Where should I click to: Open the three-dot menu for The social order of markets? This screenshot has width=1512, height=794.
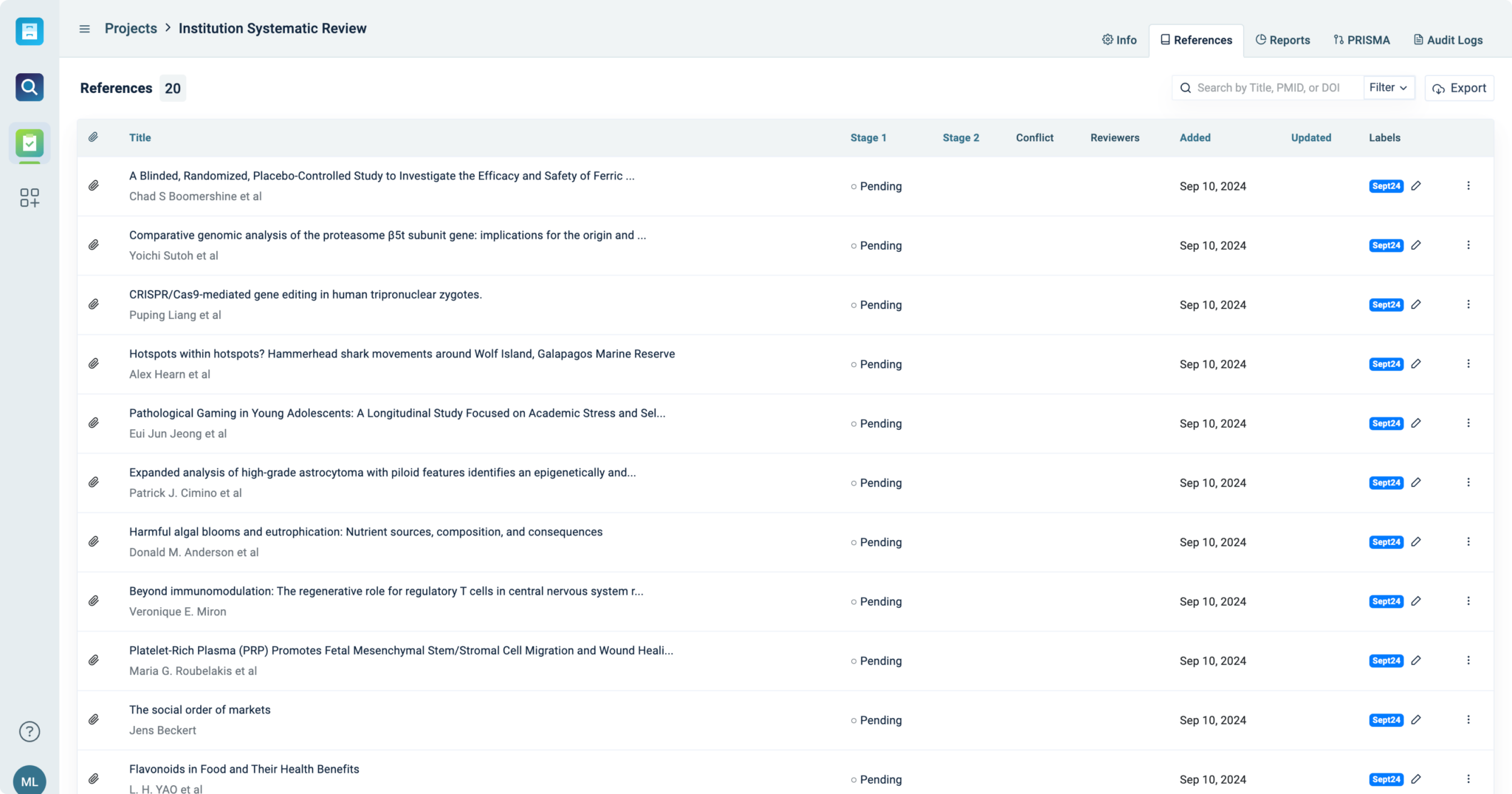coord(1468,719)
